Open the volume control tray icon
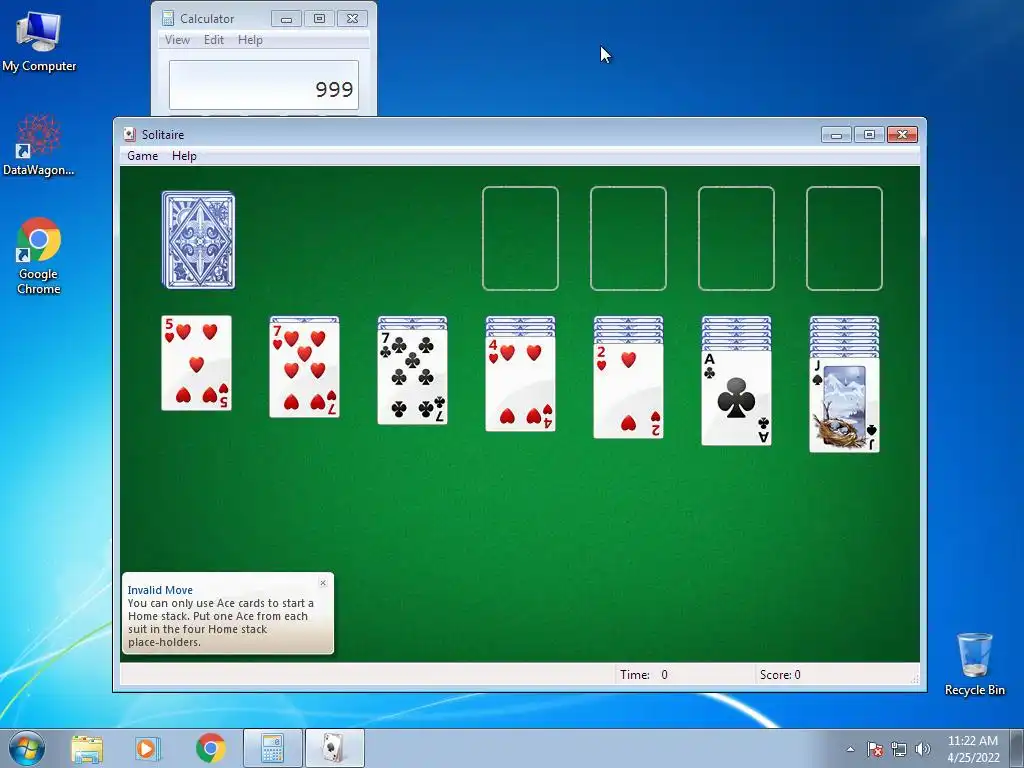1024x768 pixels. coord(922,749)
